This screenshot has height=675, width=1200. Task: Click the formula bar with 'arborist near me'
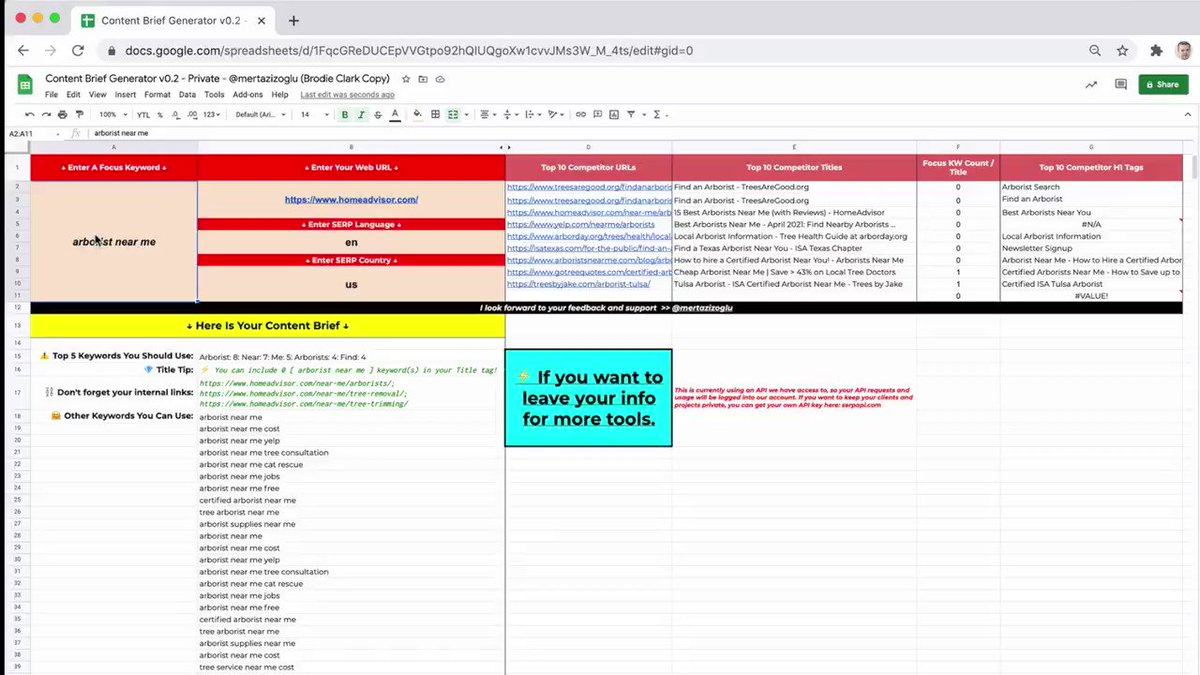click(x=640, y=133)
